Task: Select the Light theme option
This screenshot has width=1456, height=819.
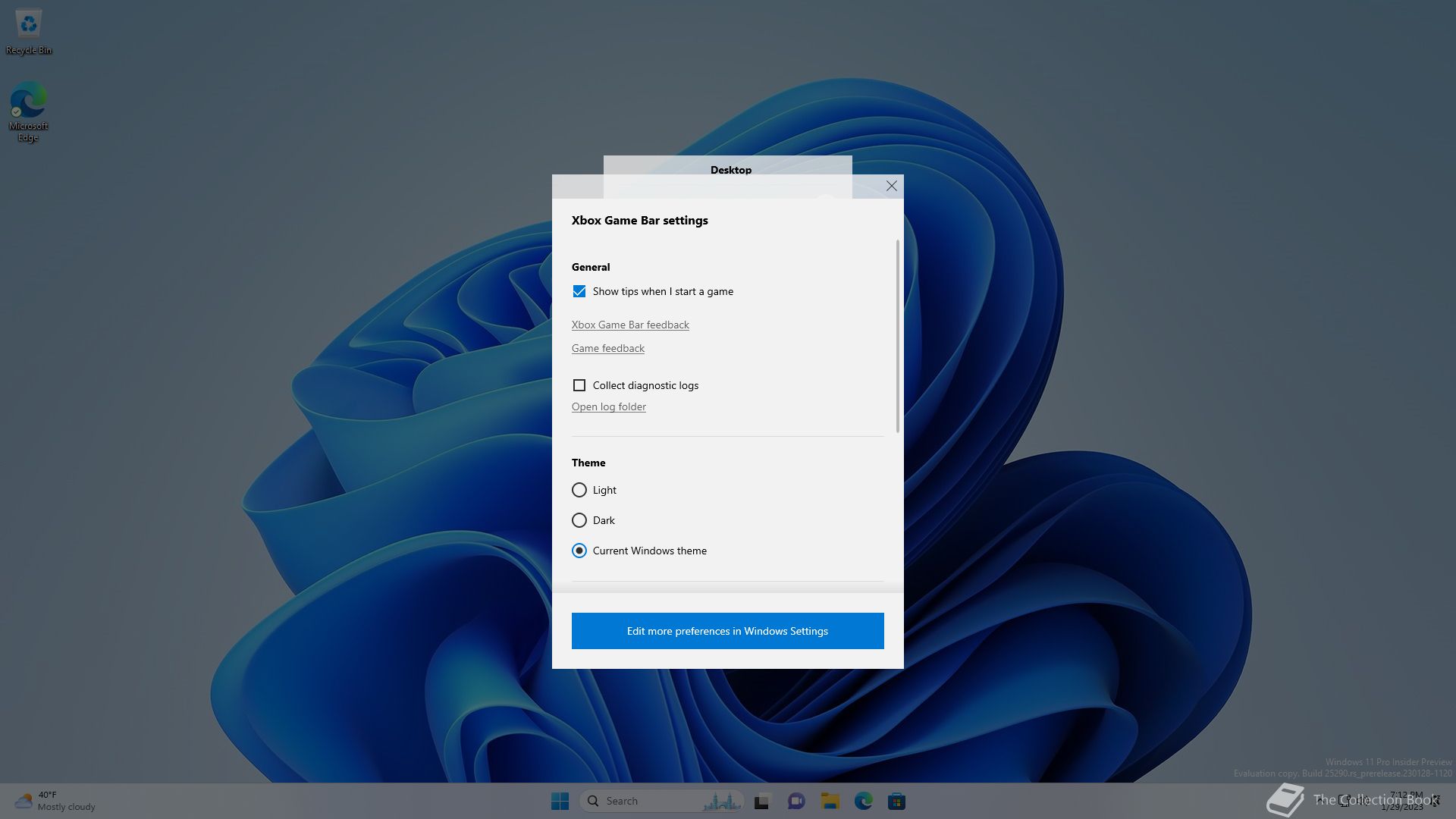Action: coord(579,490)
